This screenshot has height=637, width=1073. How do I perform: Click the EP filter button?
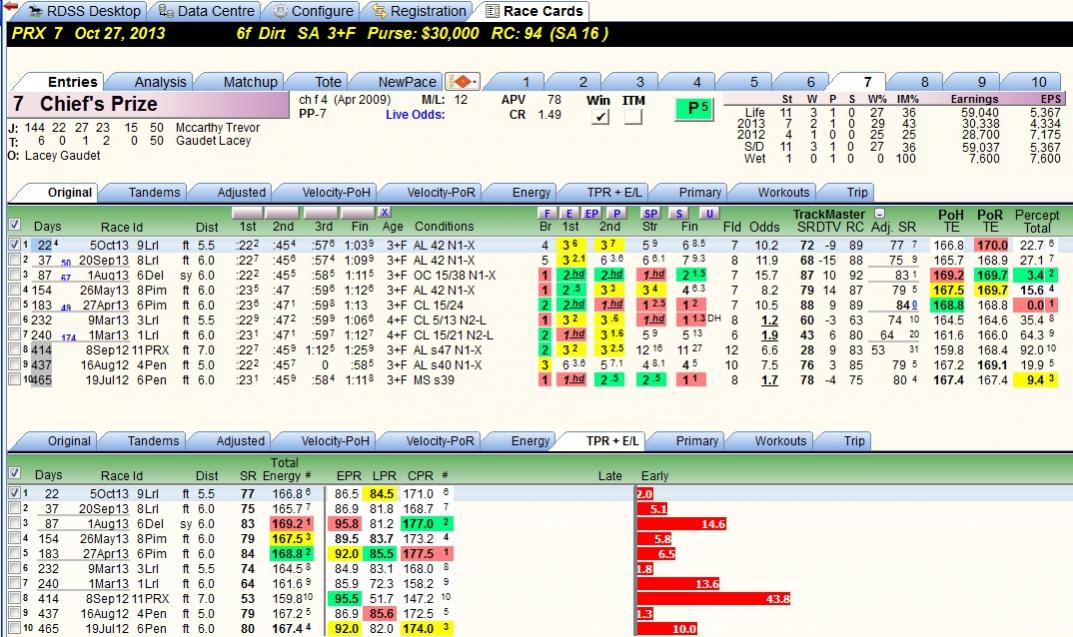pos(591,213)
